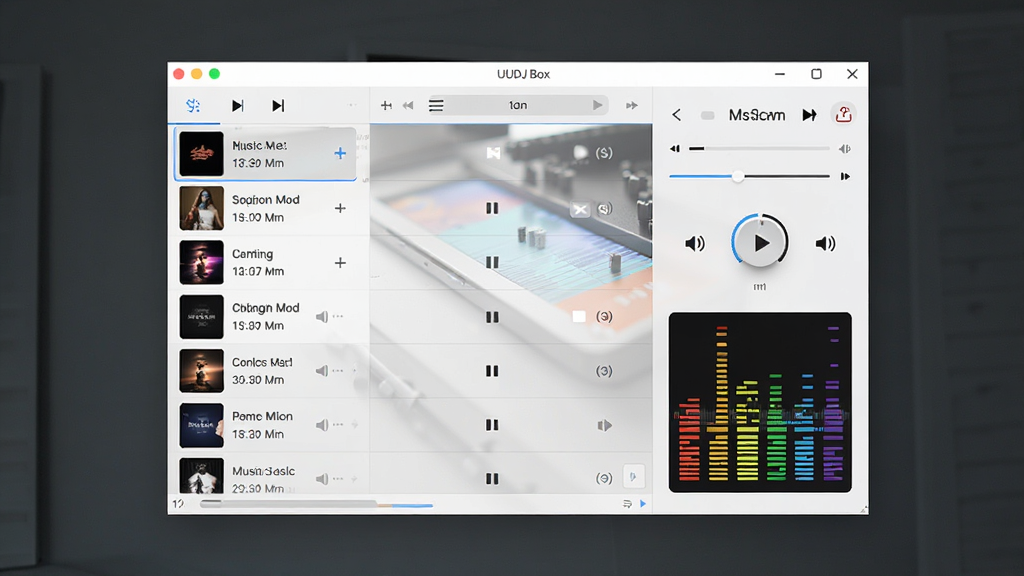
Task: Click the red share icon in the right panel
Action: 843,114
